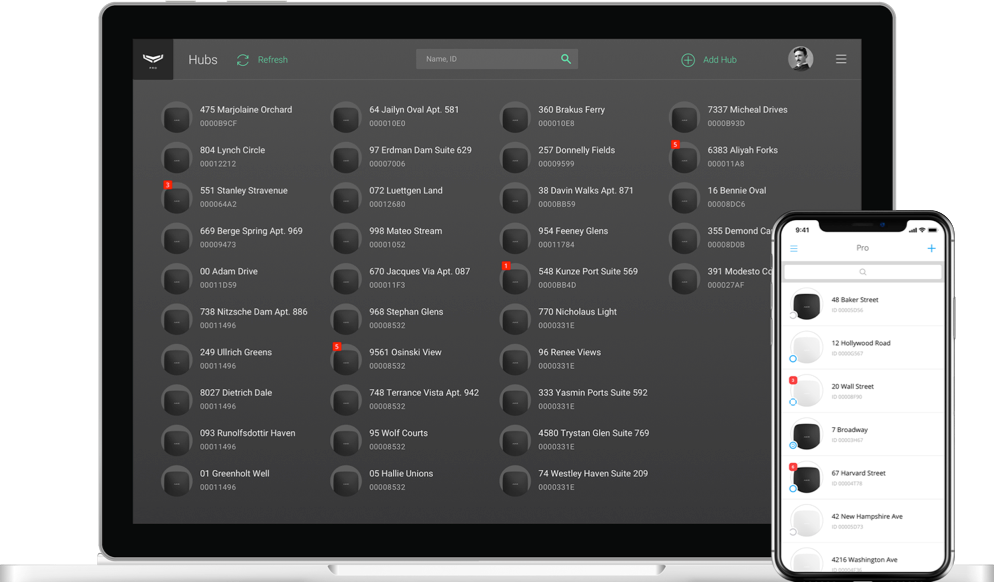
Task: Click red badge on 6383 Aliyah Forks hub
Action: [675, 145]
